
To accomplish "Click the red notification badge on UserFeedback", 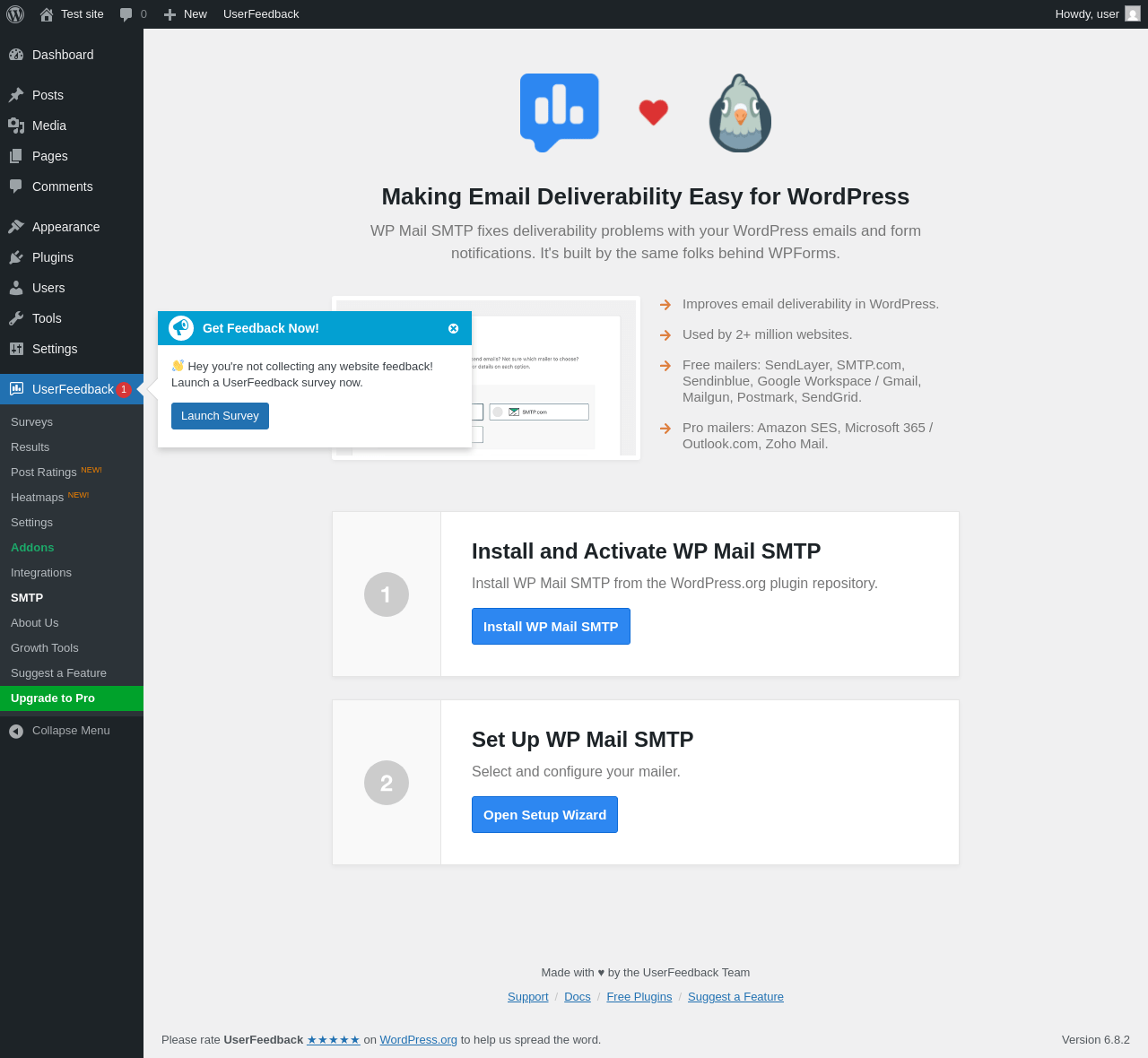I will tap(124, 389).
